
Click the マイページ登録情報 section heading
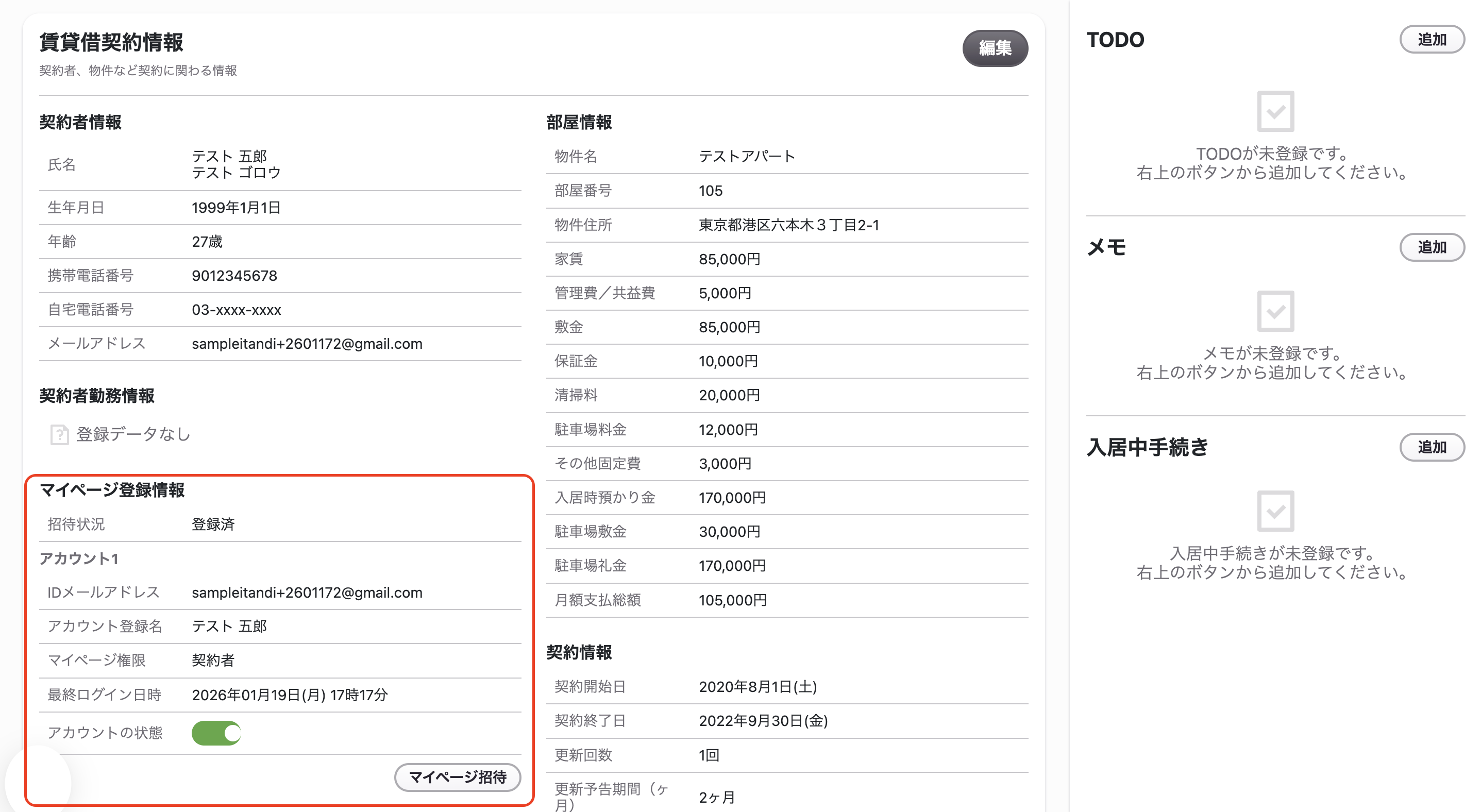112,489
